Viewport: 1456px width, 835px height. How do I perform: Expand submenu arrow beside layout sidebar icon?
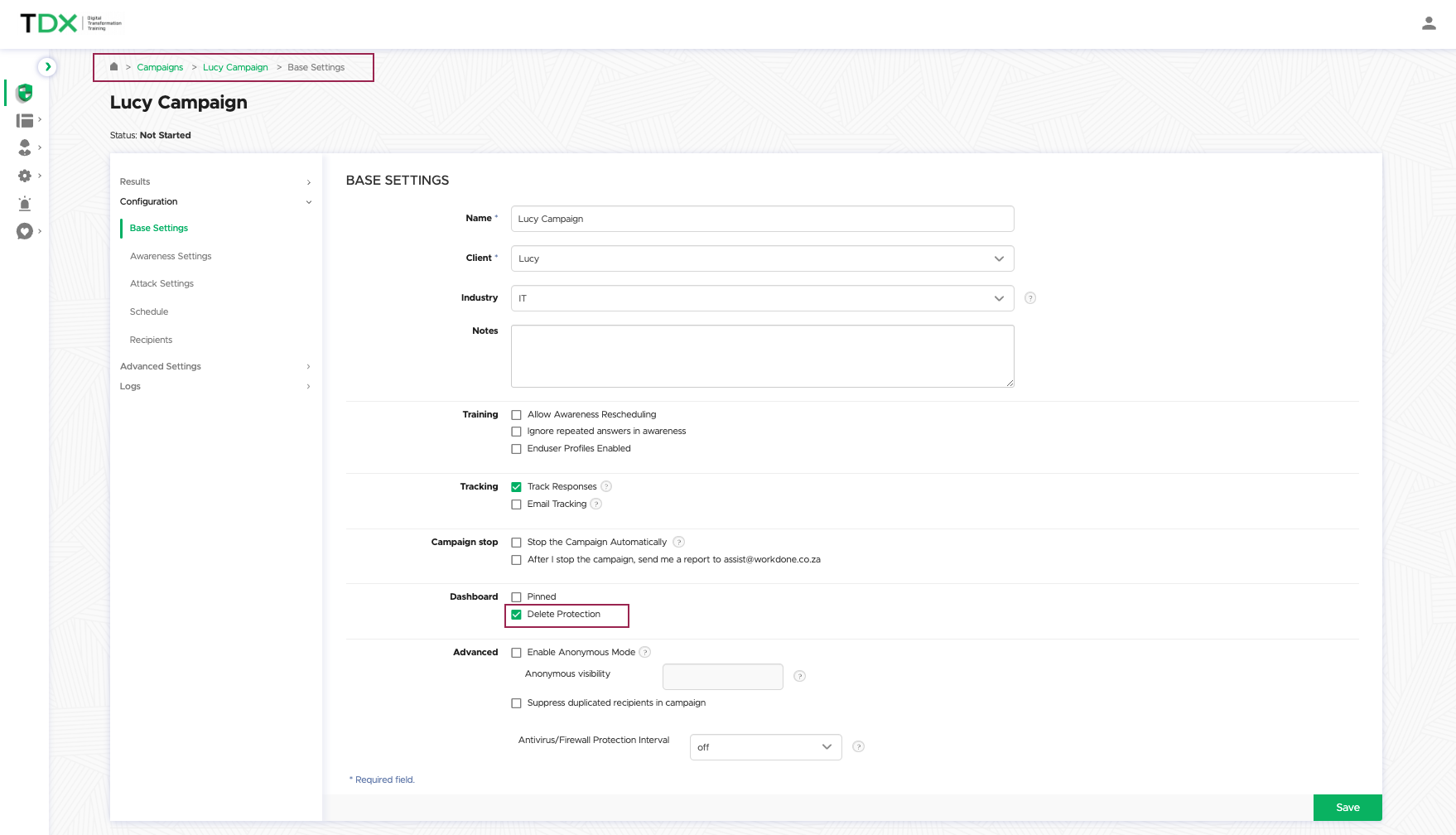(x=40, y=119)
